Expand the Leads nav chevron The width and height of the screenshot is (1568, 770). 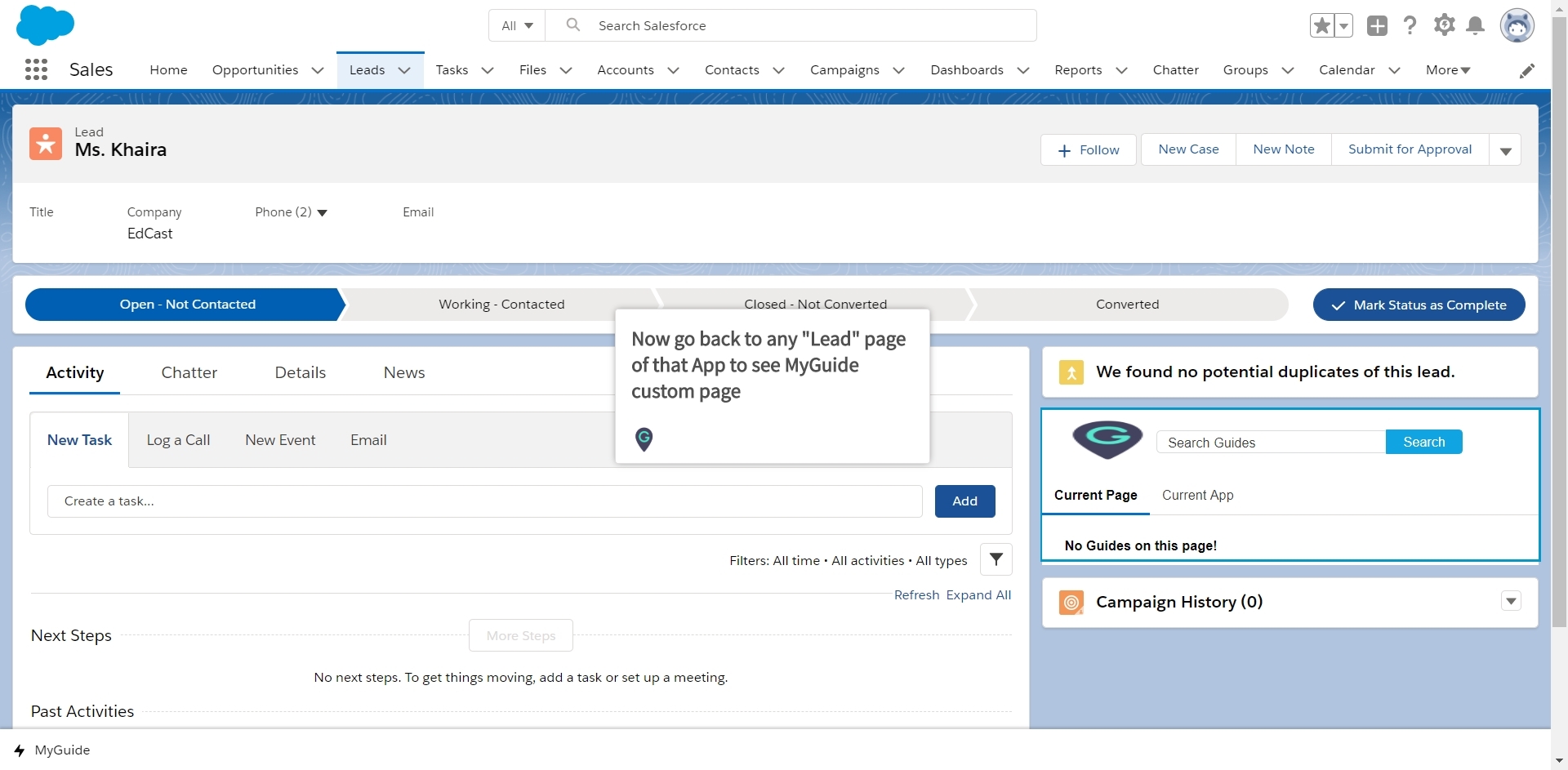pos(403,70)
